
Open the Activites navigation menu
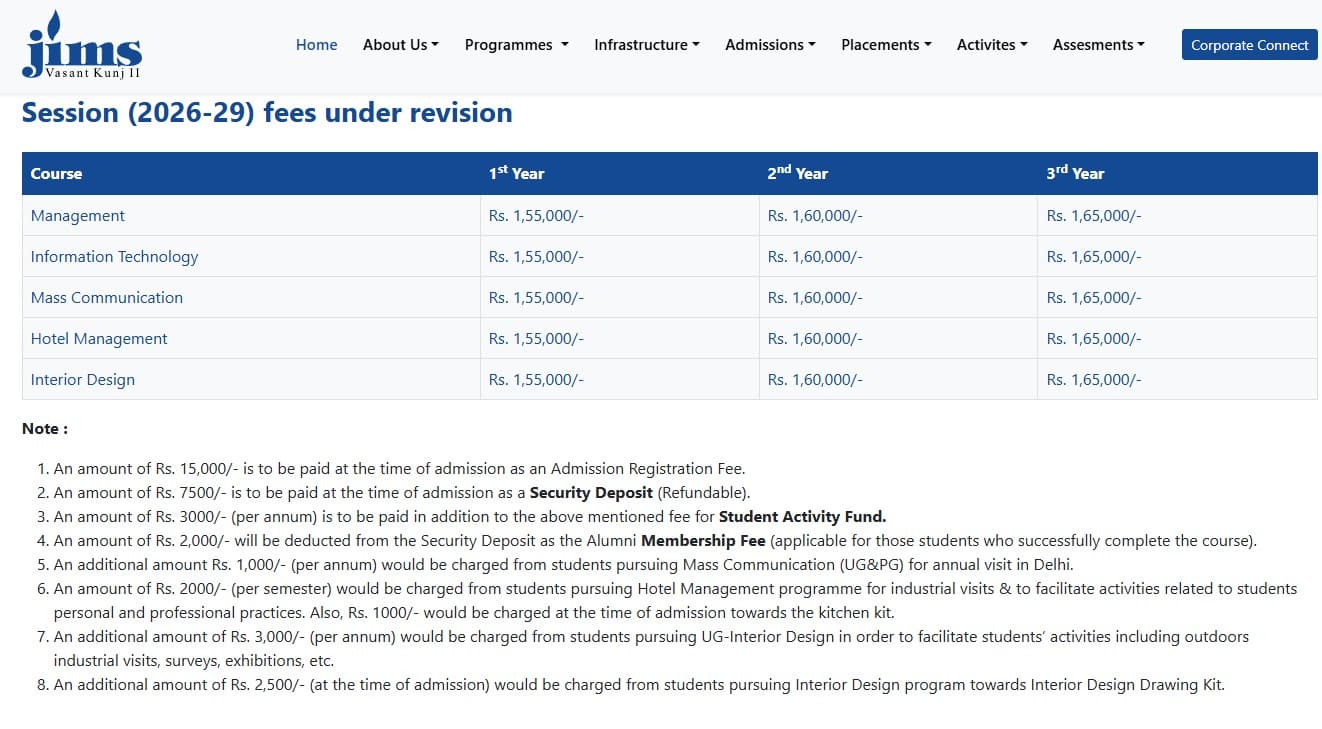point(991,45)
